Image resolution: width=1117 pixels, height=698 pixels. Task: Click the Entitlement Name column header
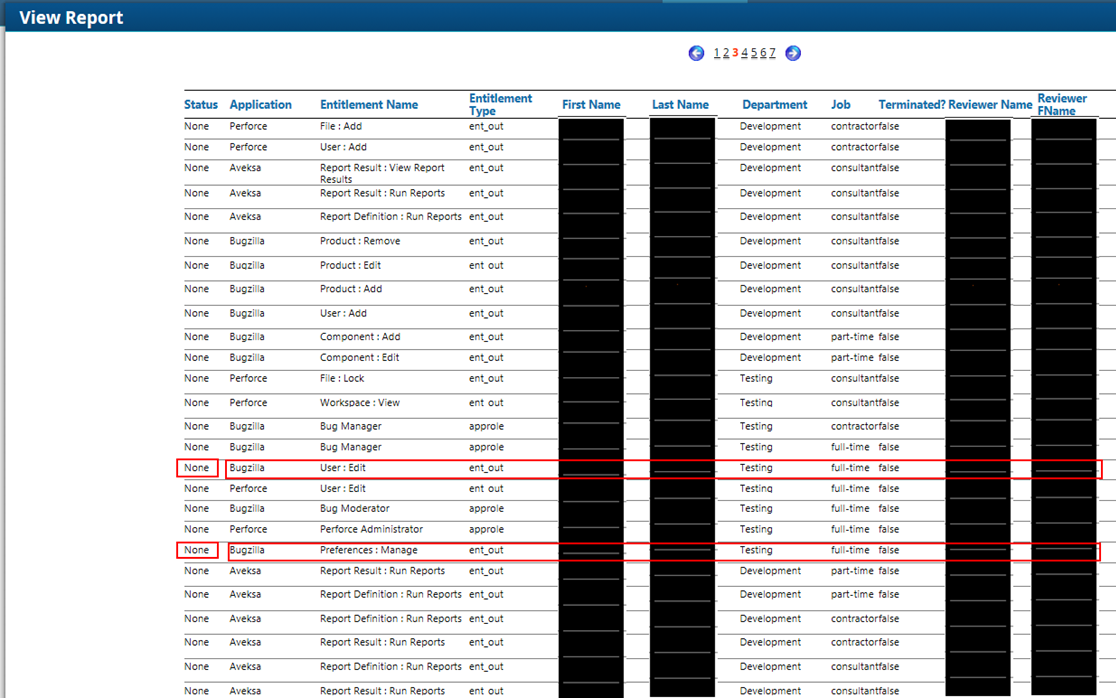369,105
